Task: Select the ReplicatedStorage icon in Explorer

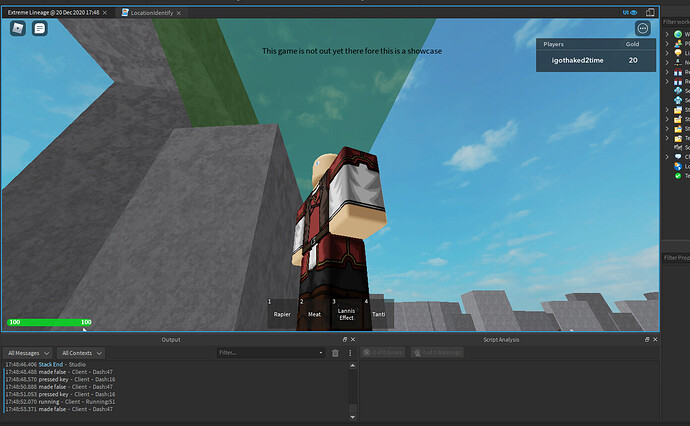Action: 678,81
